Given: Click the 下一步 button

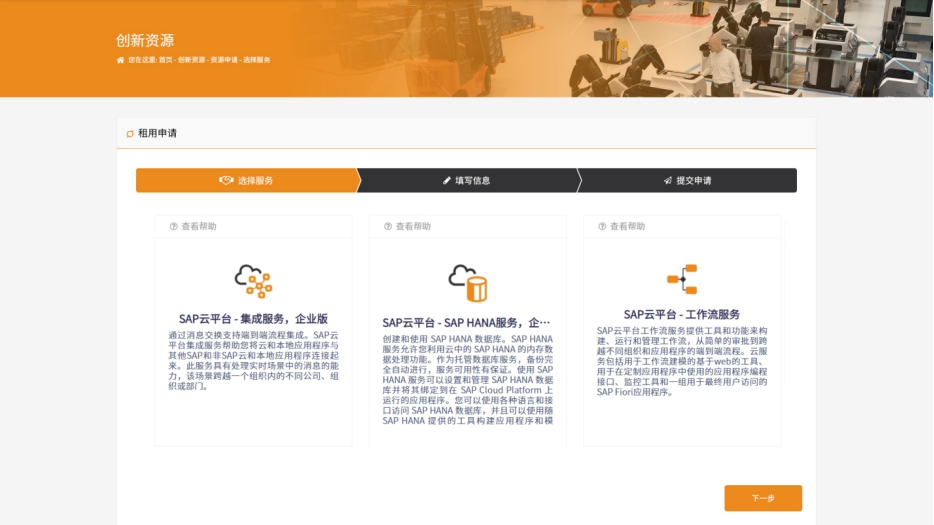Looking at the screenshot, I should [763, 498].
